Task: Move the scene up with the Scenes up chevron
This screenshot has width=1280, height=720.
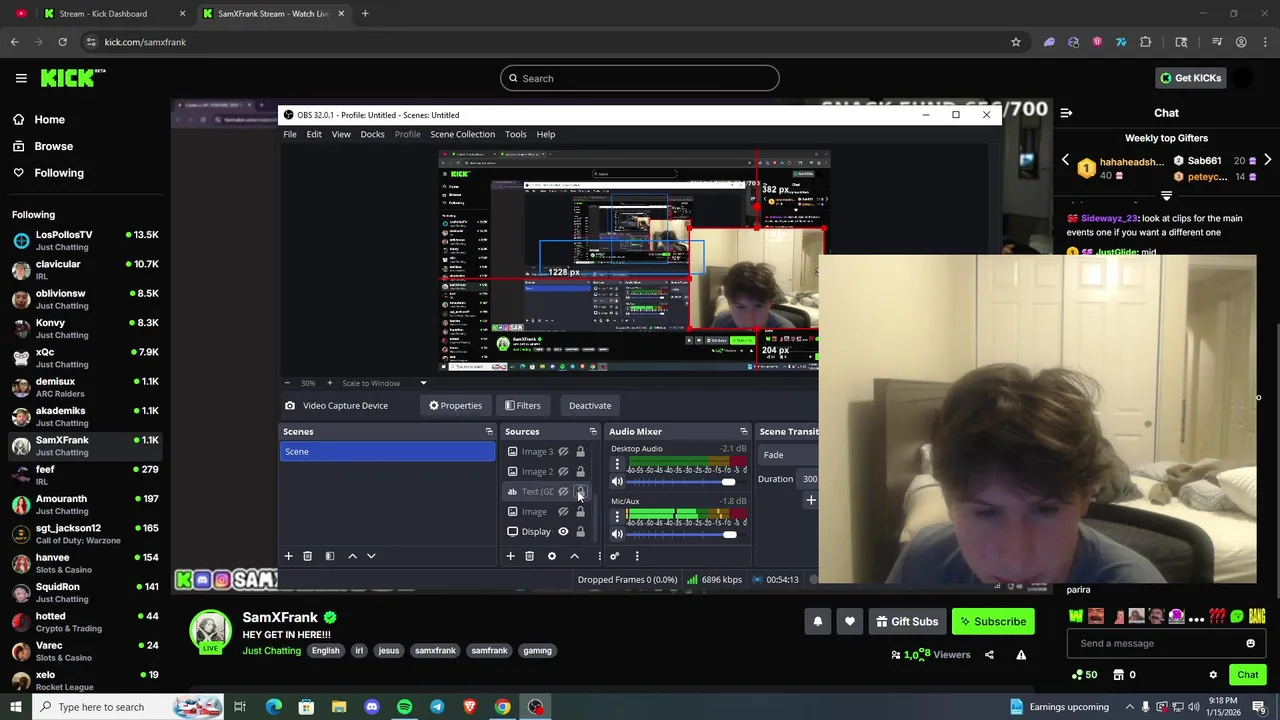Action: [352, 556]
